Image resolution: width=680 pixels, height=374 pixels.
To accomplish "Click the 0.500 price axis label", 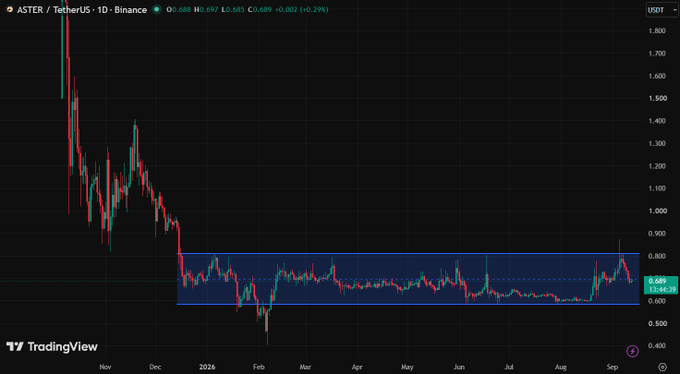I will [x=657, y=324].
